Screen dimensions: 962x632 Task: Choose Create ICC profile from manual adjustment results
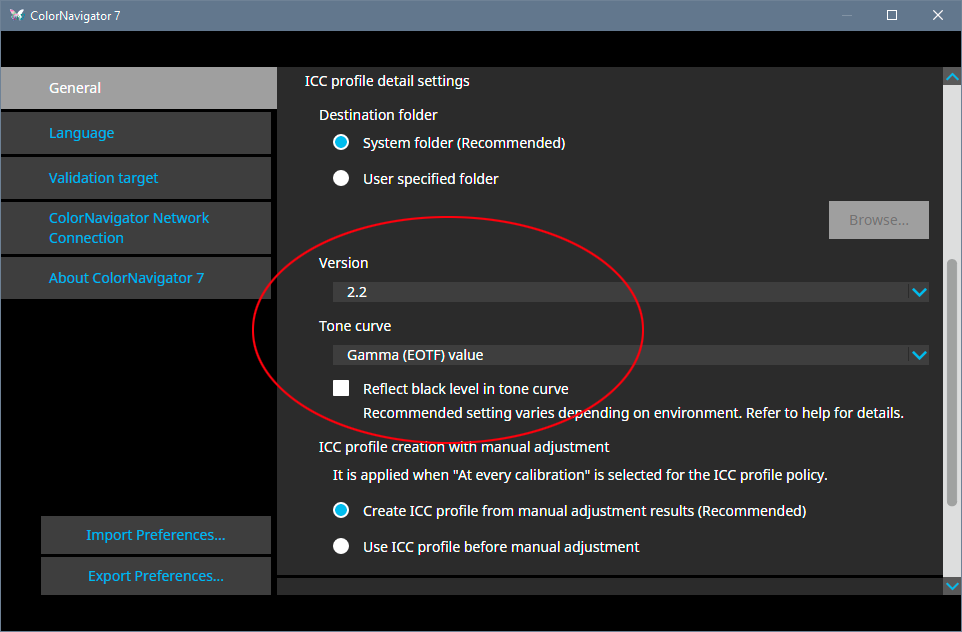(x=340, y=510)
